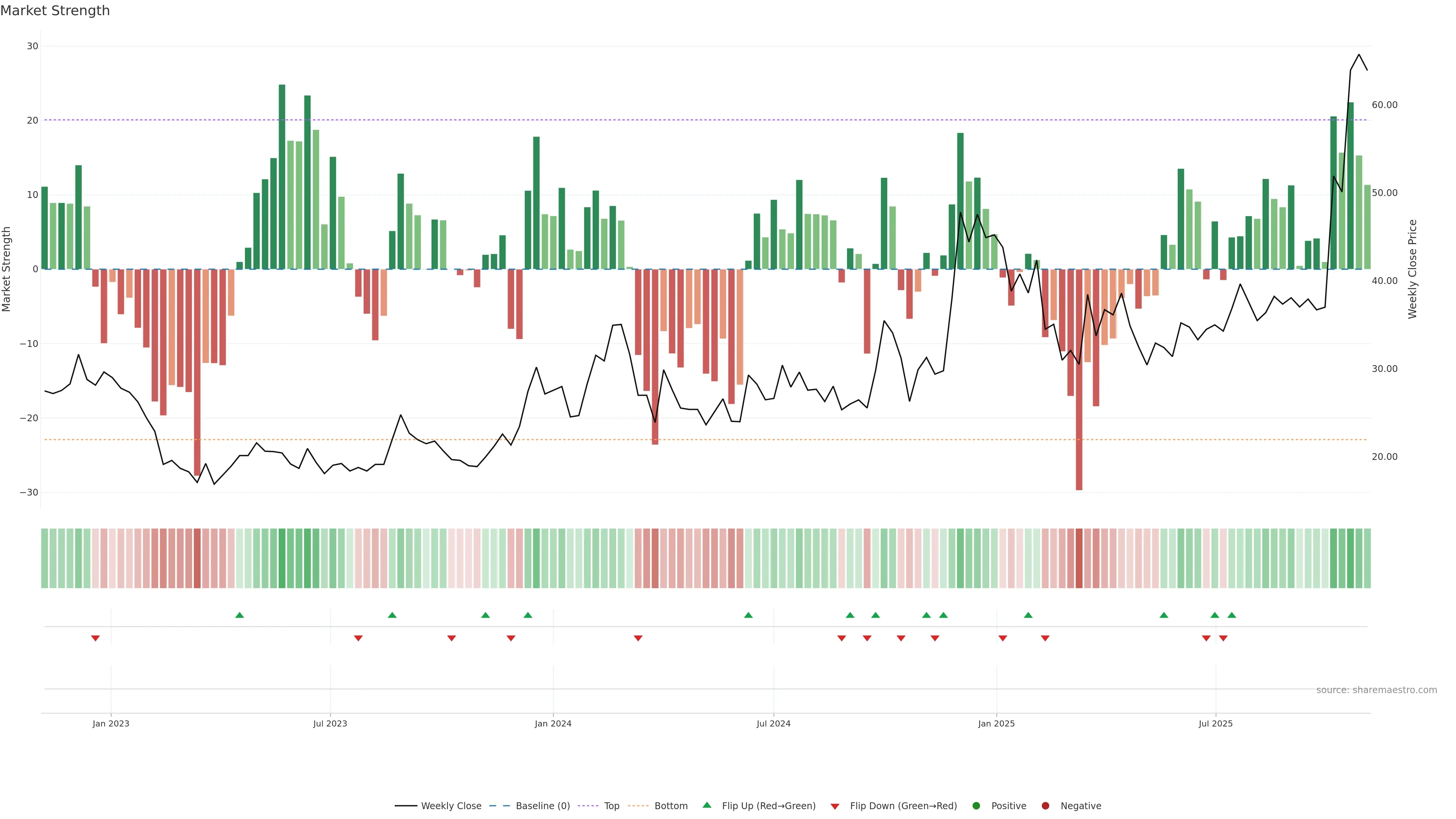Image resolution: width=1456 pixels, height=819 pixels.
Task: Click the Jan 2024 x-axis label
Action: [553, 723]
